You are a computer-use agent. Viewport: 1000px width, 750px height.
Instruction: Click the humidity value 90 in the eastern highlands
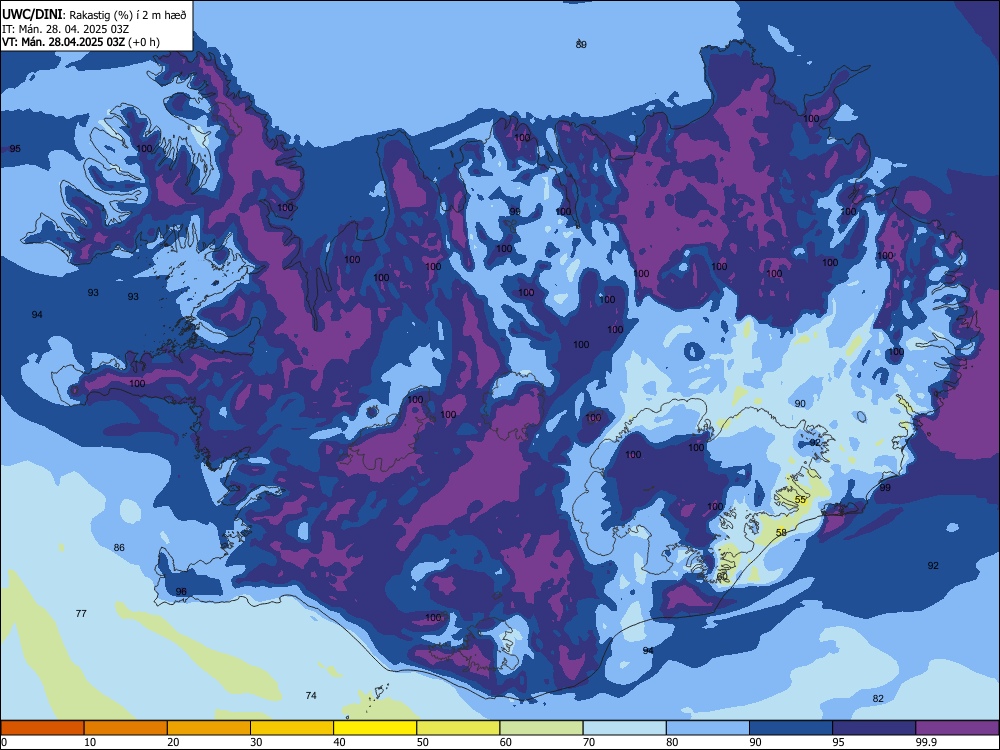tap(800, 403)
